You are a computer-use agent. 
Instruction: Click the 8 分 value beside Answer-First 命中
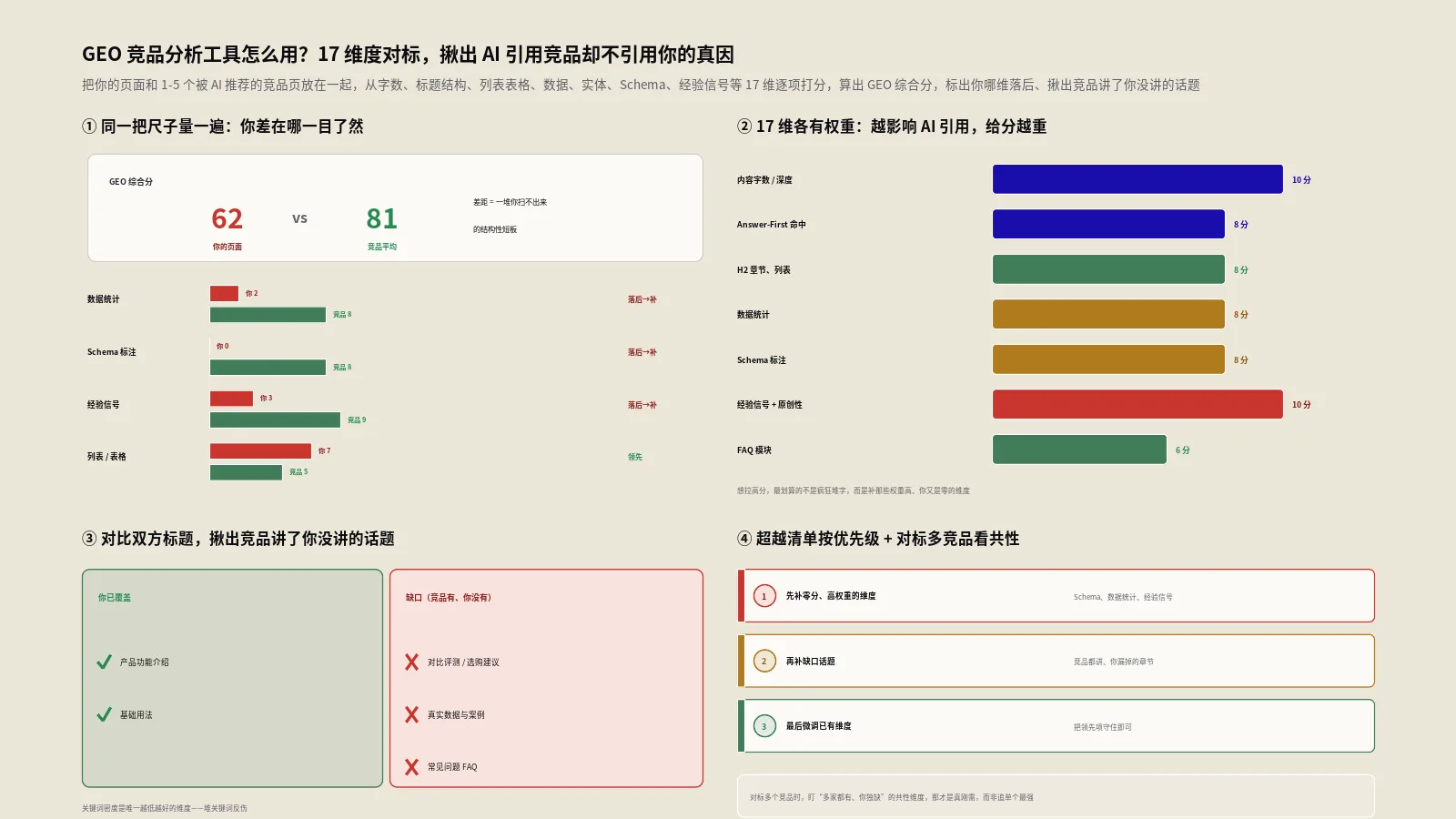(1240, 225)
